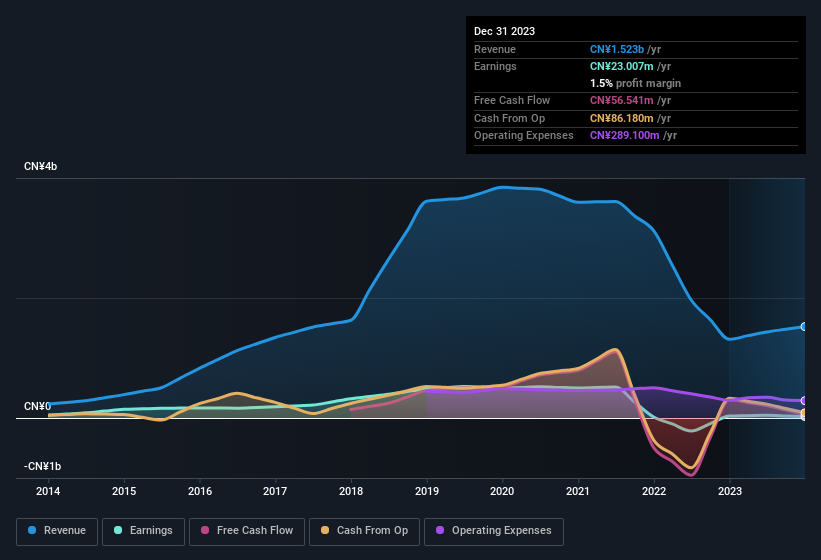Select the 2018 year label on the axis
This screenshot has height=560, width=821.
351,491
